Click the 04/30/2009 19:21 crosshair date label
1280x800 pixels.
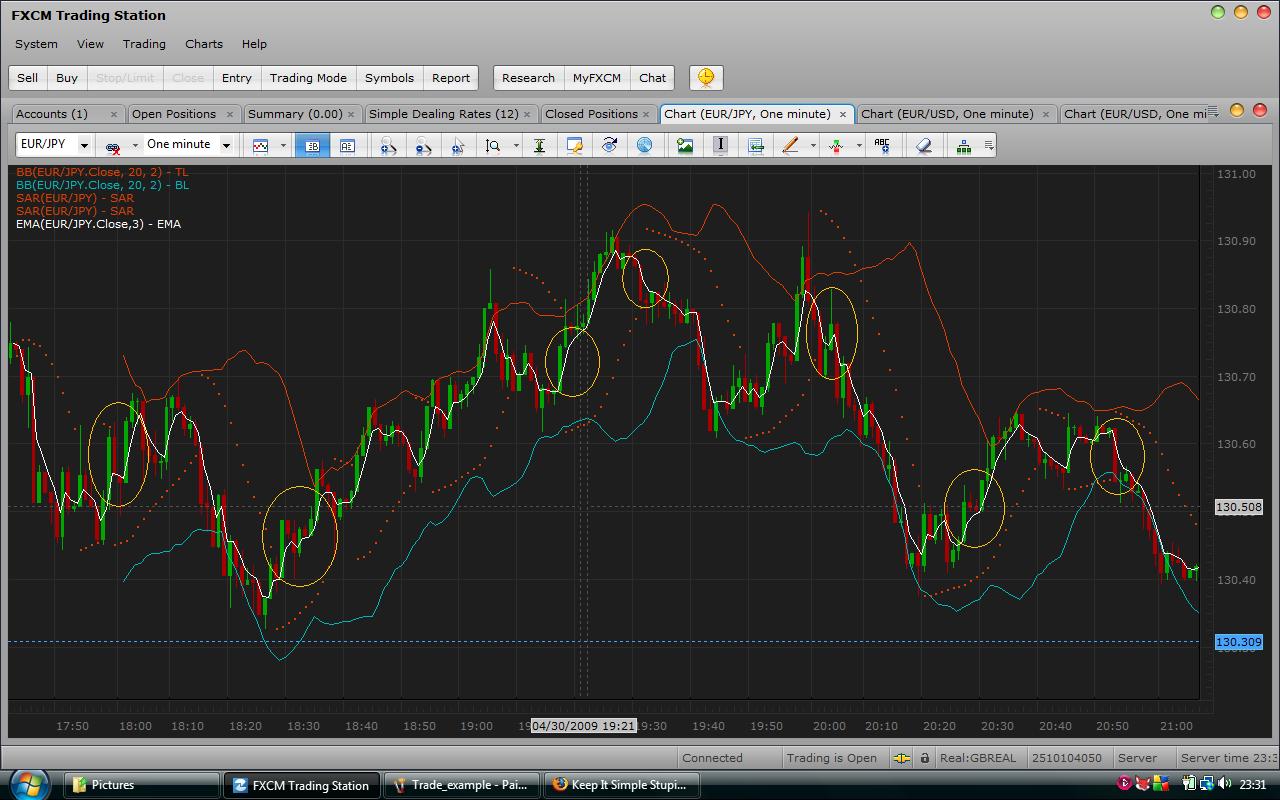[x=583, y=726]
